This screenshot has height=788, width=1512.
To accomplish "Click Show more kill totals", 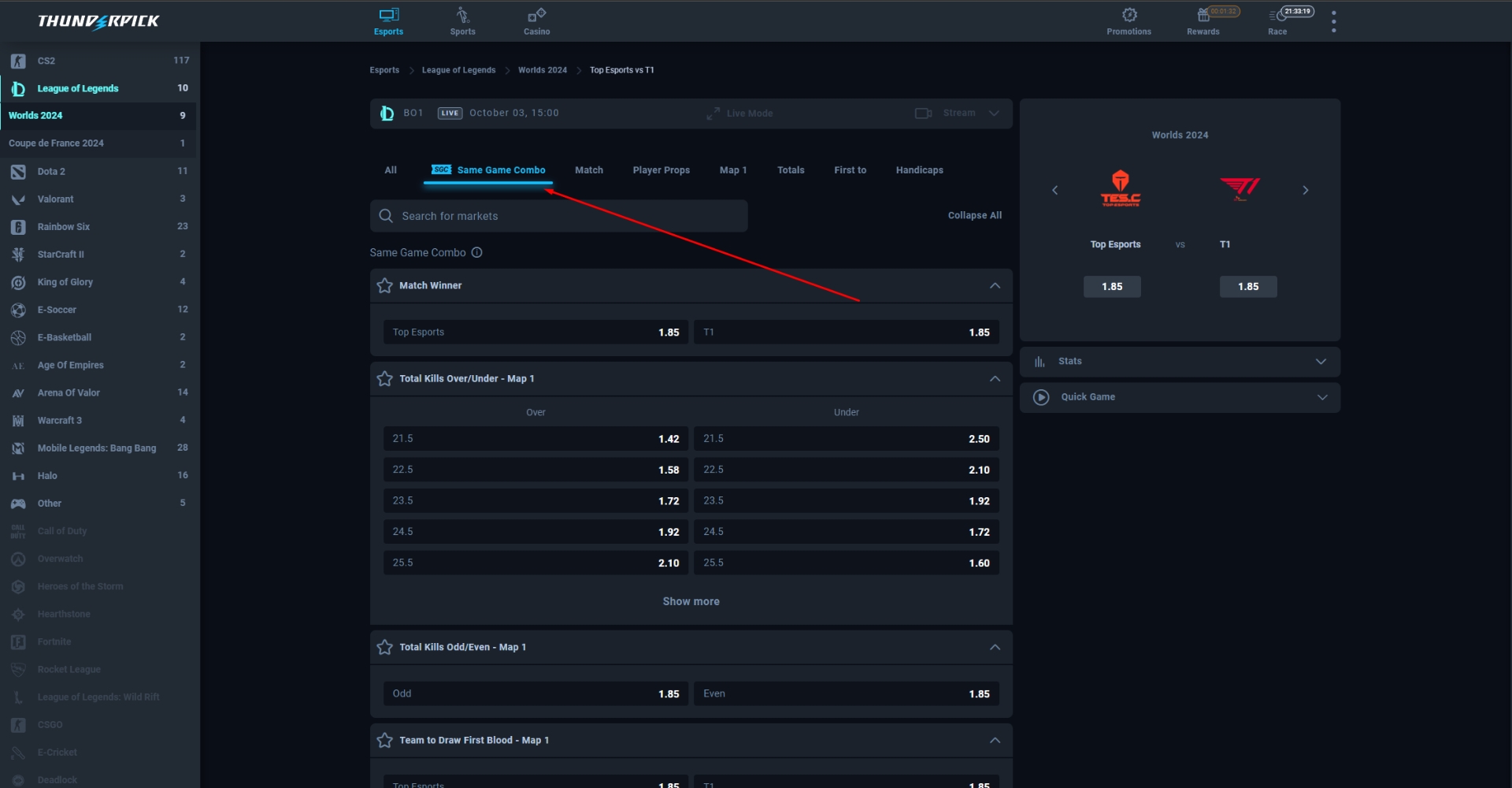I will 691,602.
